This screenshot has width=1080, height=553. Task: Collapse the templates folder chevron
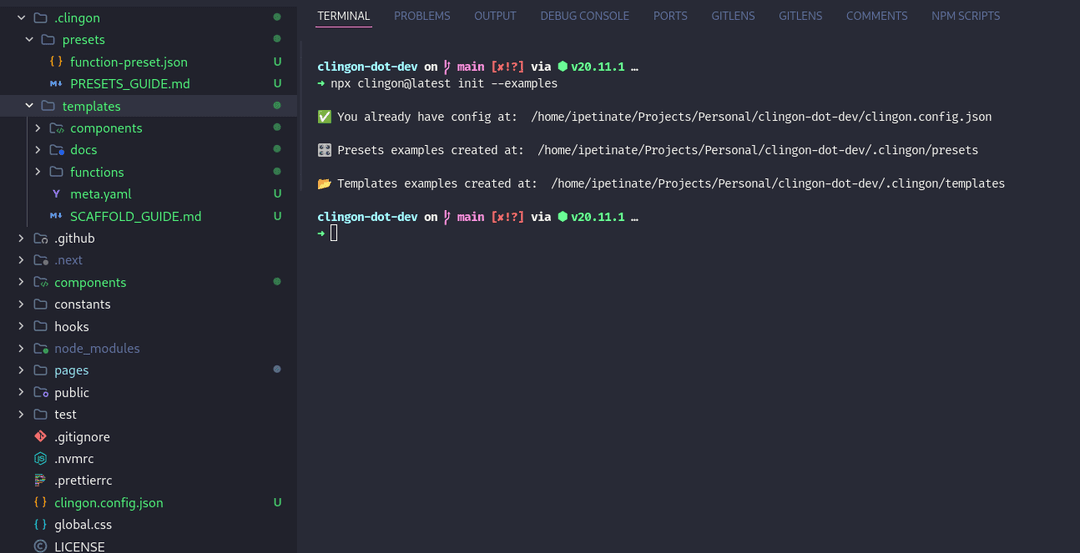[x=29, y=106]
